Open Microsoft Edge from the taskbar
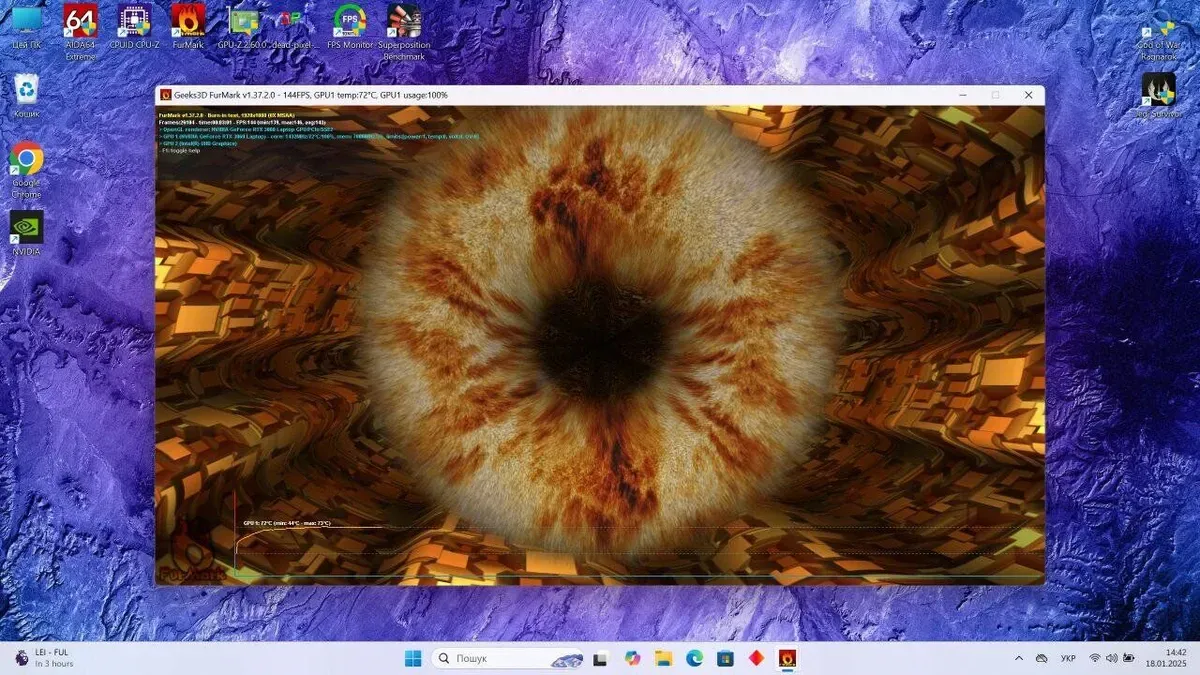 694,658
